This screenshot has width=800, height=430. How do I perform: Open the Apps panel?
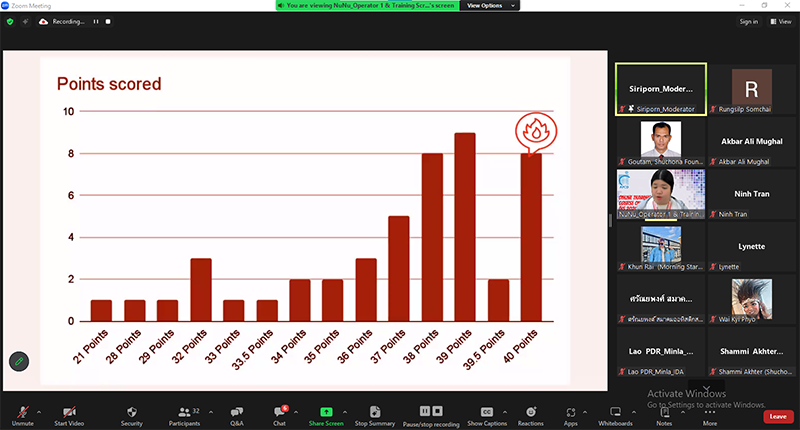pos(570,415)
